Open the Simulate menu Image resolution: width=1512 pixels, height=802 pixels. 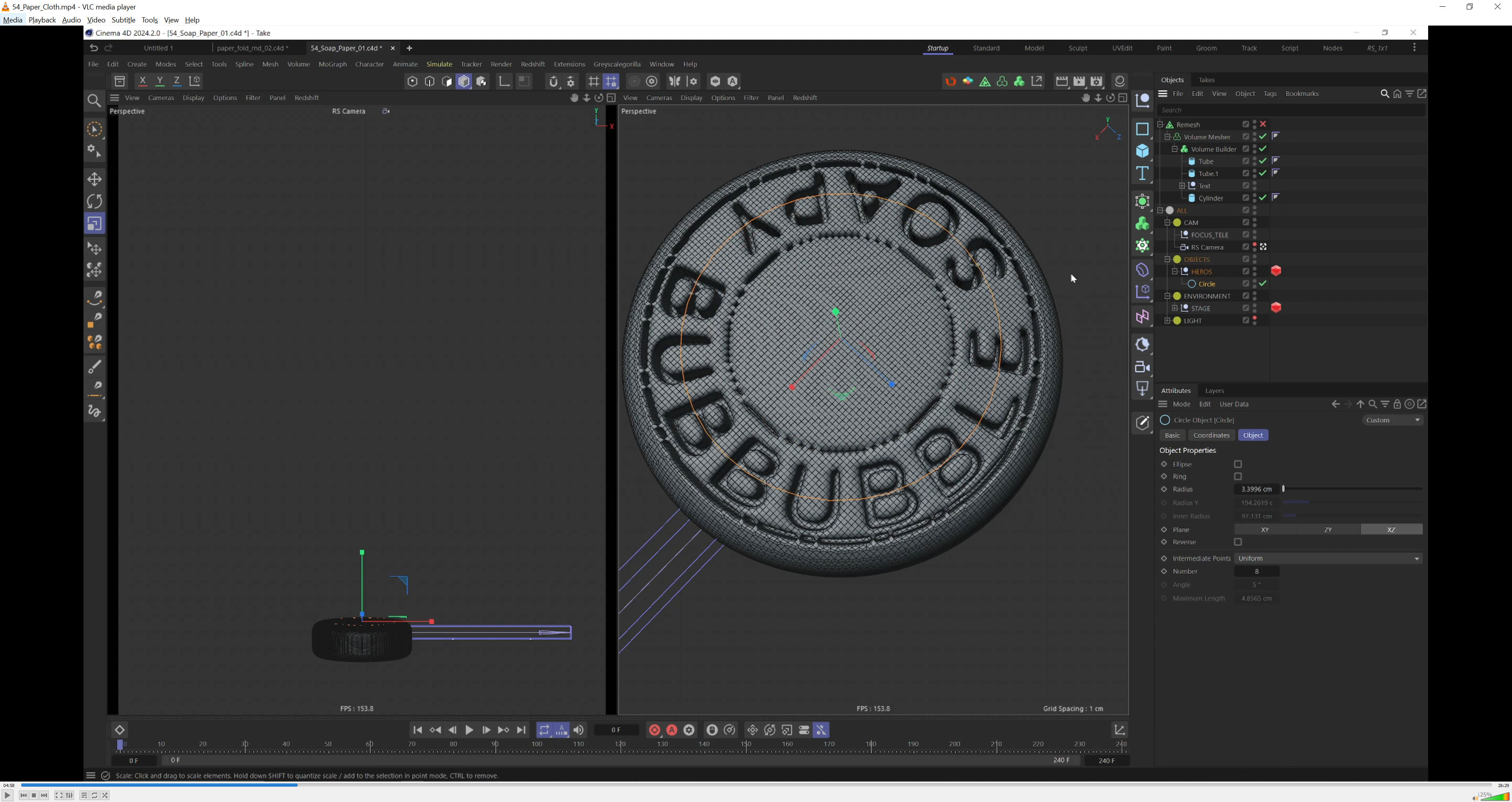tap(439, 65)
